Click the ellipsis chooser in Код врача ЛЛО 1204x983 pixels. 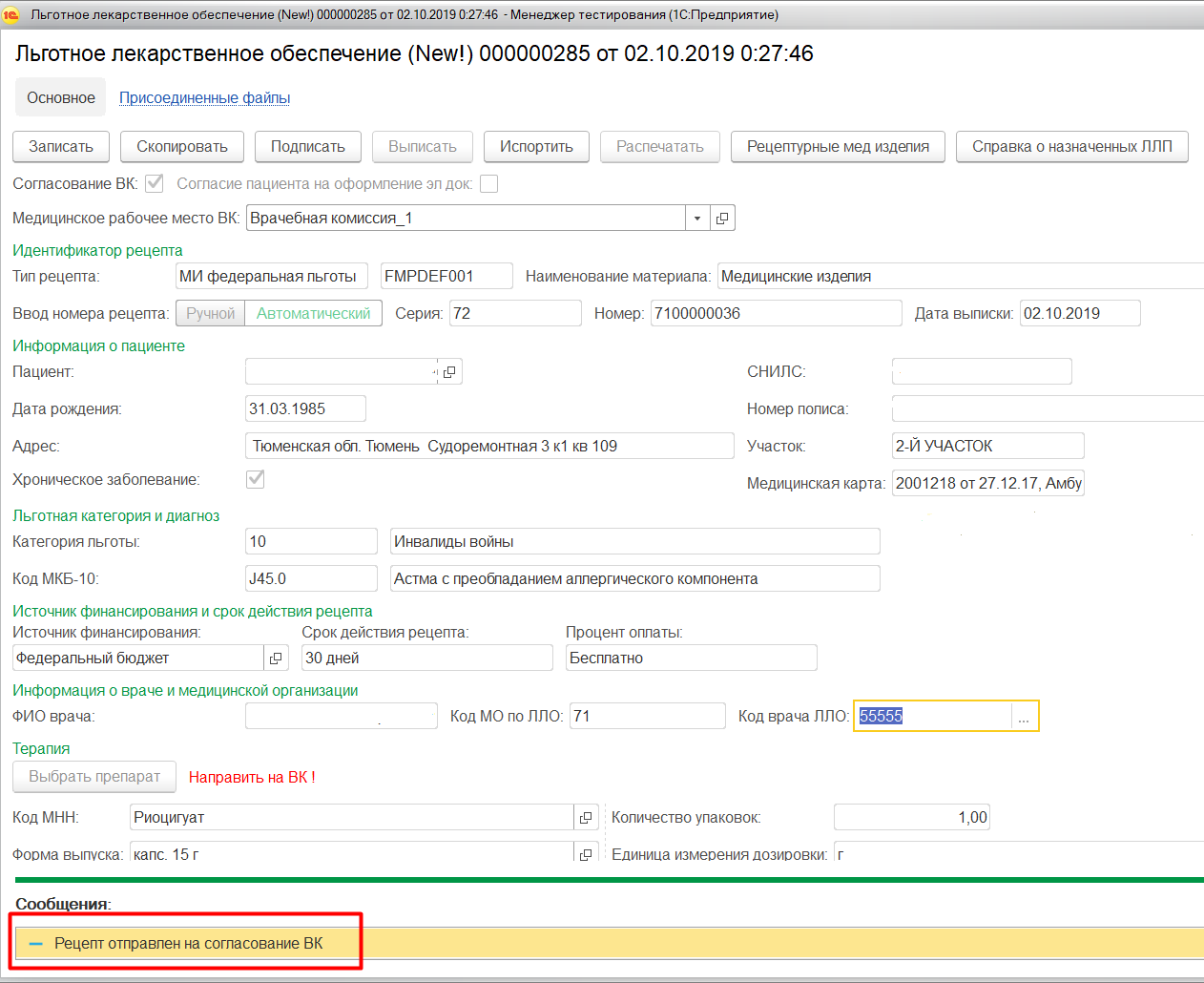[x=1024, y=717]
